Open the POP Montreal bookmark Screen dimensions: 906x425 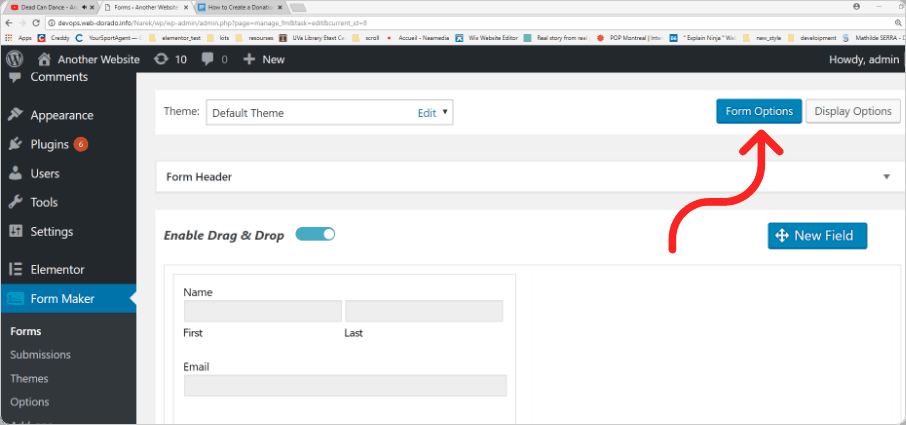(630, 38)
